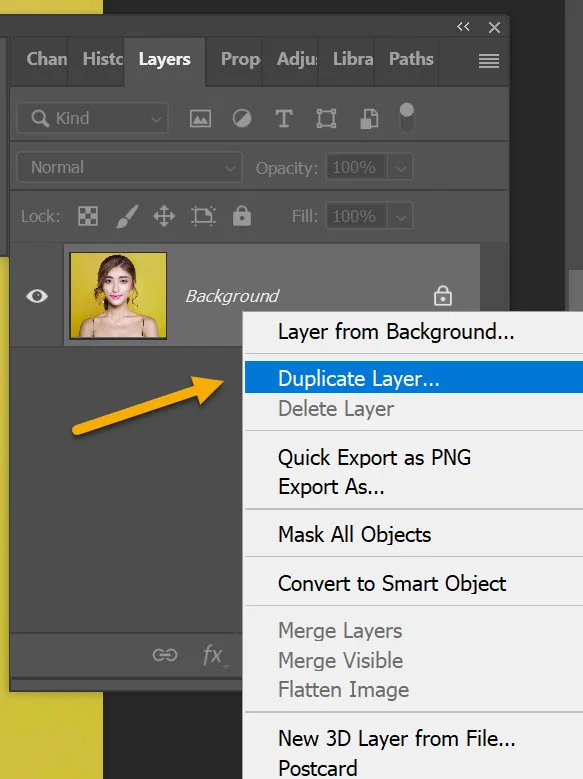Filter for shape layers icon

[x=327, y=119]
